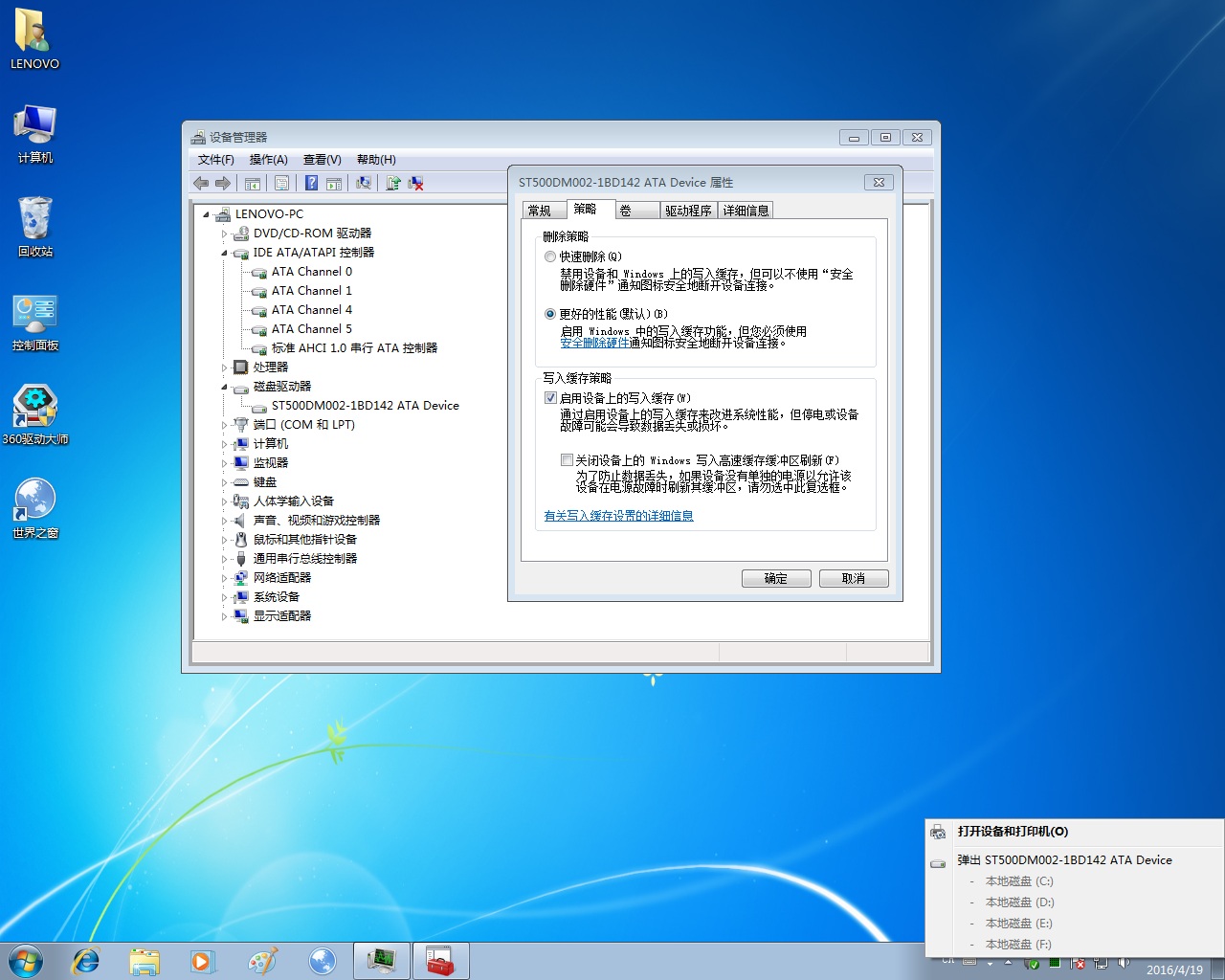
Task: Open the 操作(A) menu
Action: coord(268,160)
